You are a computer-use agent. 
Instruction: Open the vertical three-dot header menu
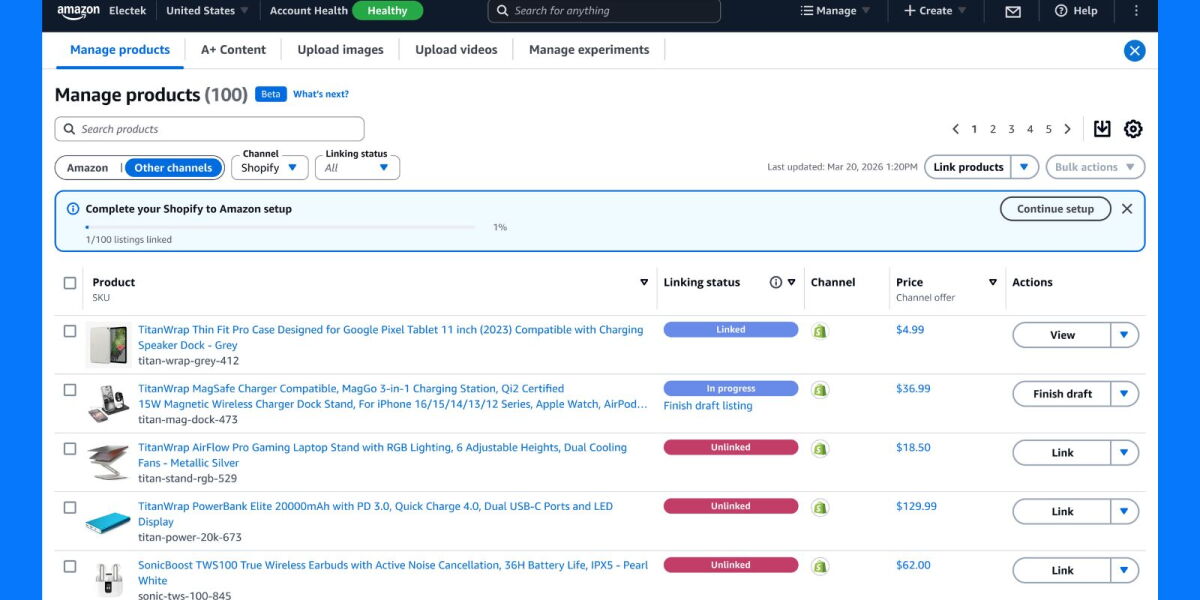[1136, 11]
